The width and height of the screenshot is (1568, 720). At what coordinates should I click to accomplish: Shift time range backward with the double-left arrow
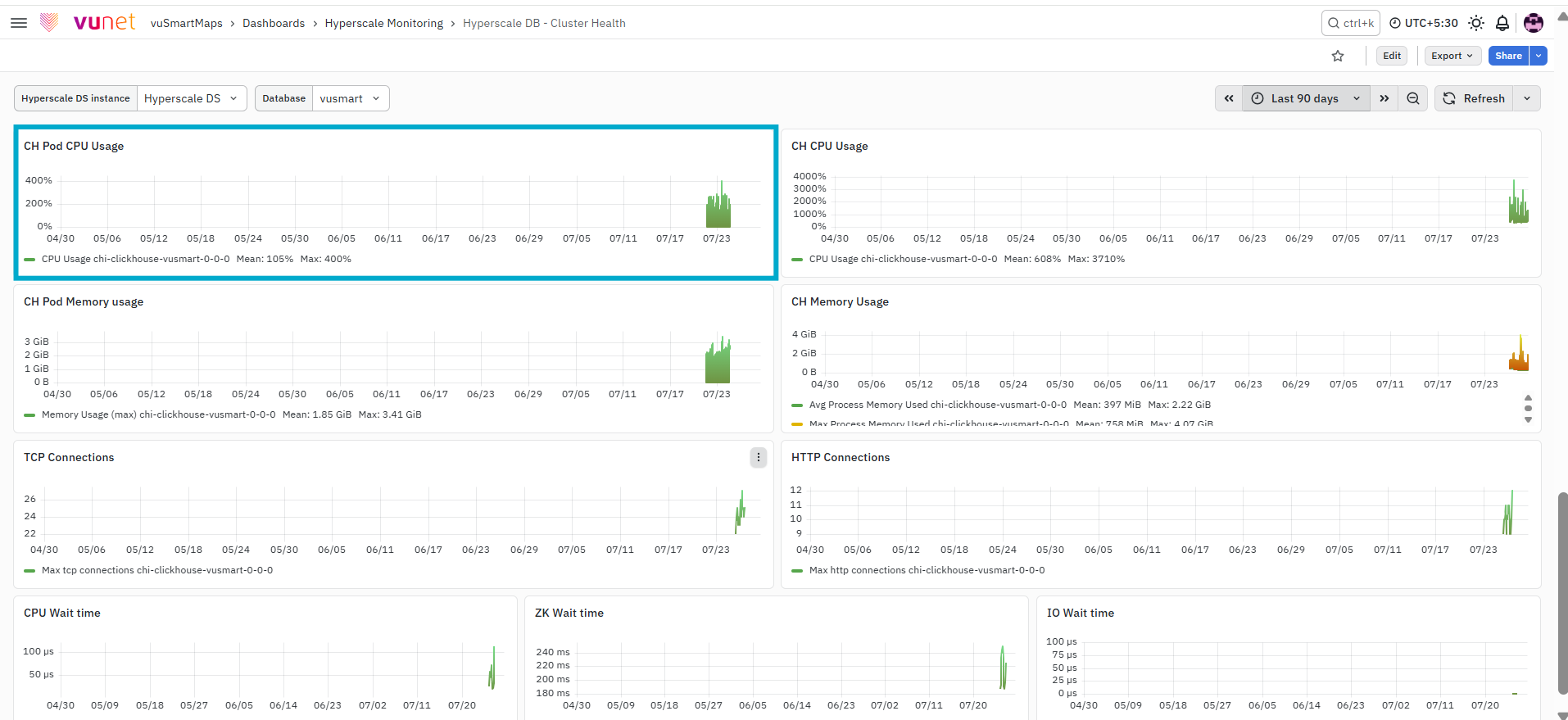(1229, 98)
